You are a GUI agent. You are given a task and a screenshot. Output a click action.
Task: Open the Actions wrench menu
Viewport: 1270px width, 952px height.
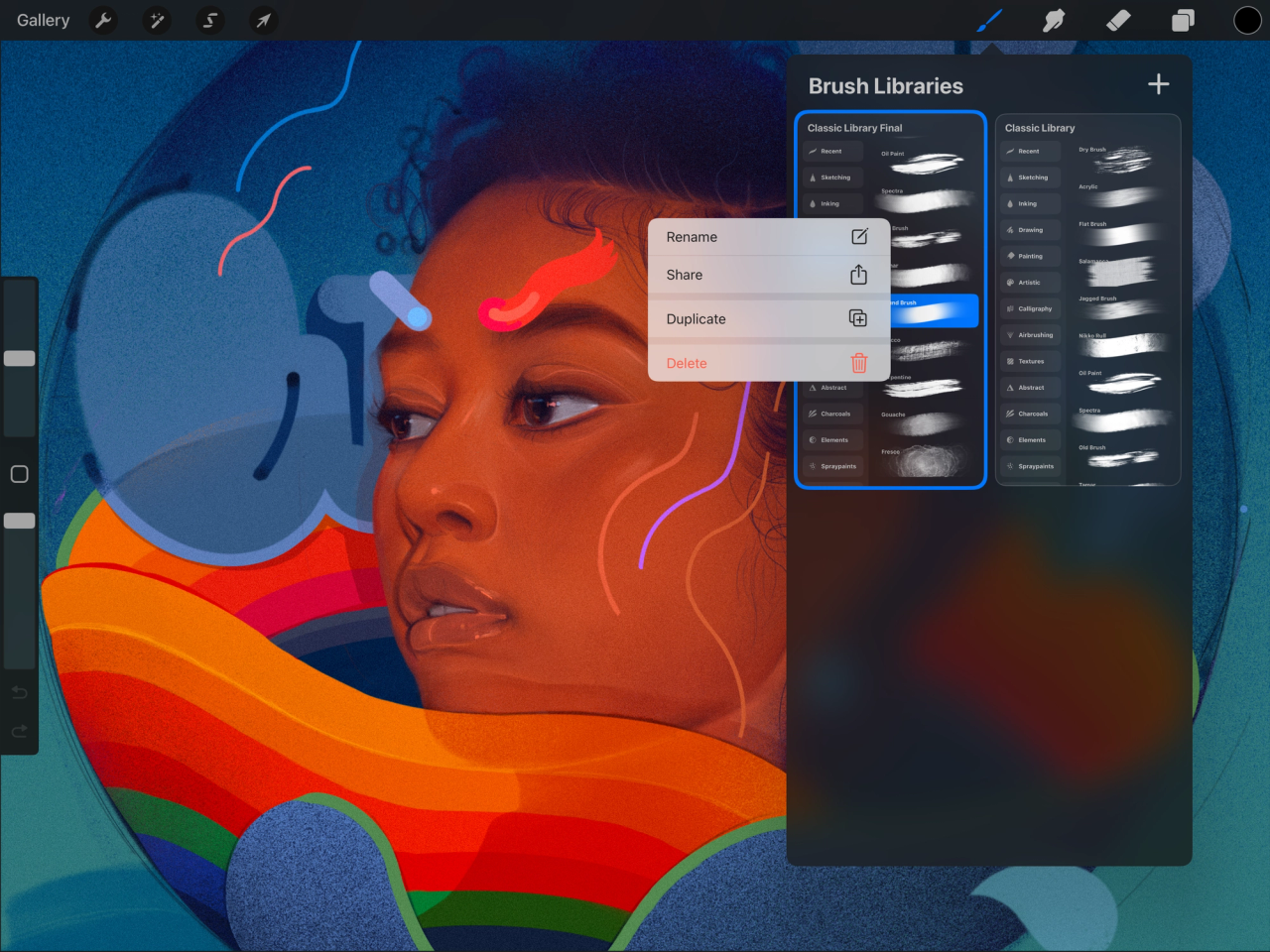[x=103, y=20]
